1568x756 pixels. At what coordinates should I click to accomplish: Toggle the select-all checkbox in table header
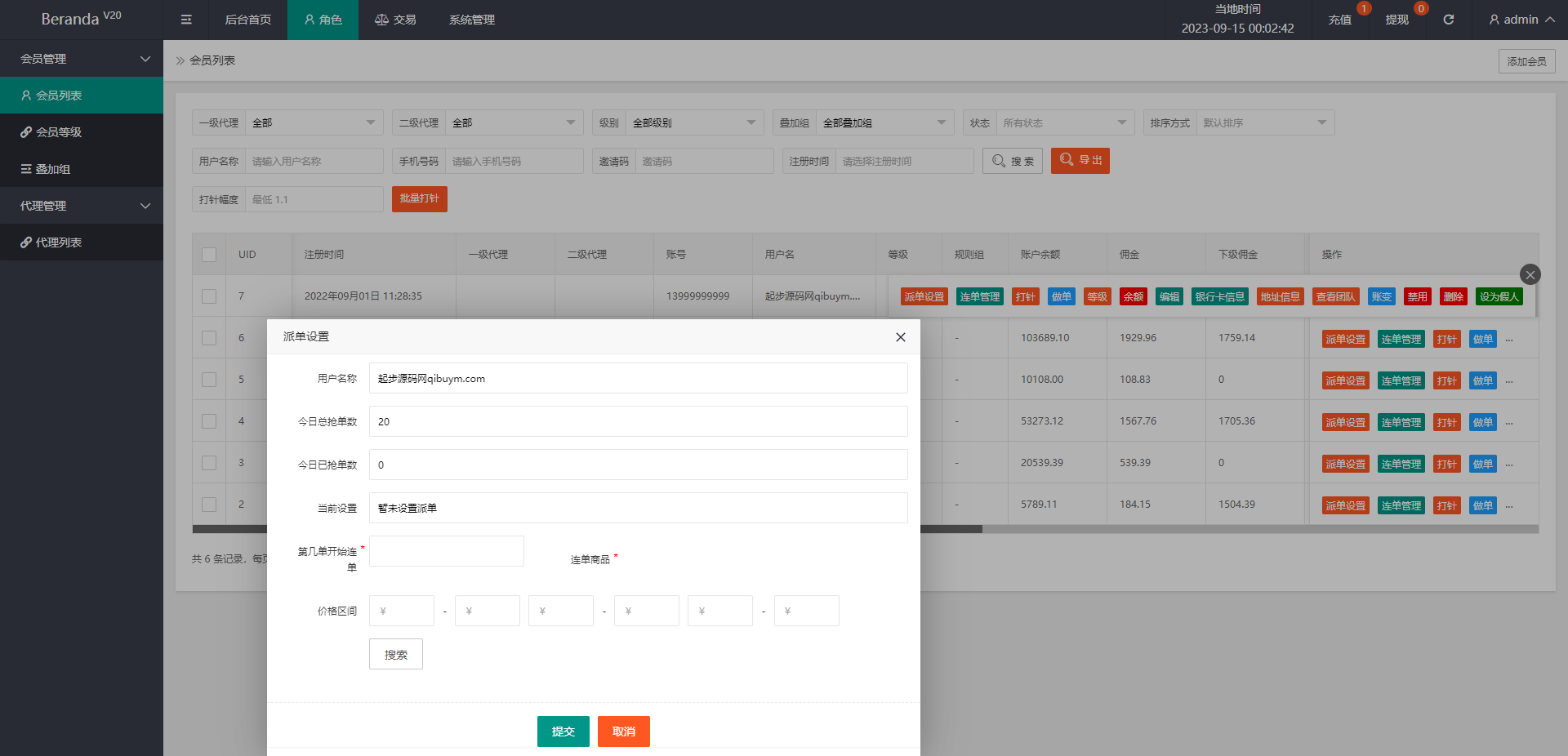[x=209, y=255]
